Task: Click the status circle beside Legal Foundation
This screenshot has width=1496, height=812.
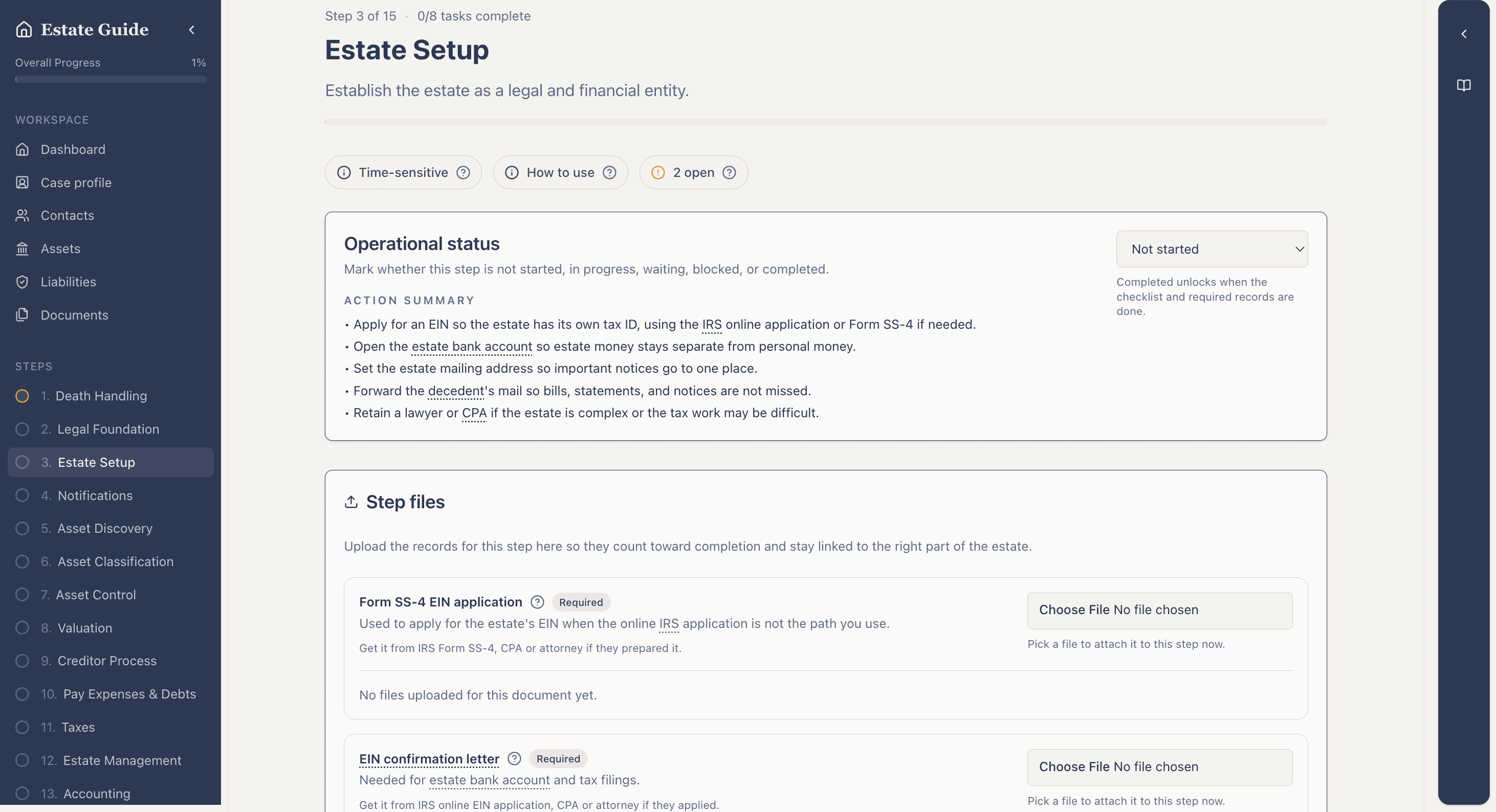Action: pyautogui.click(x=22, y=429)
